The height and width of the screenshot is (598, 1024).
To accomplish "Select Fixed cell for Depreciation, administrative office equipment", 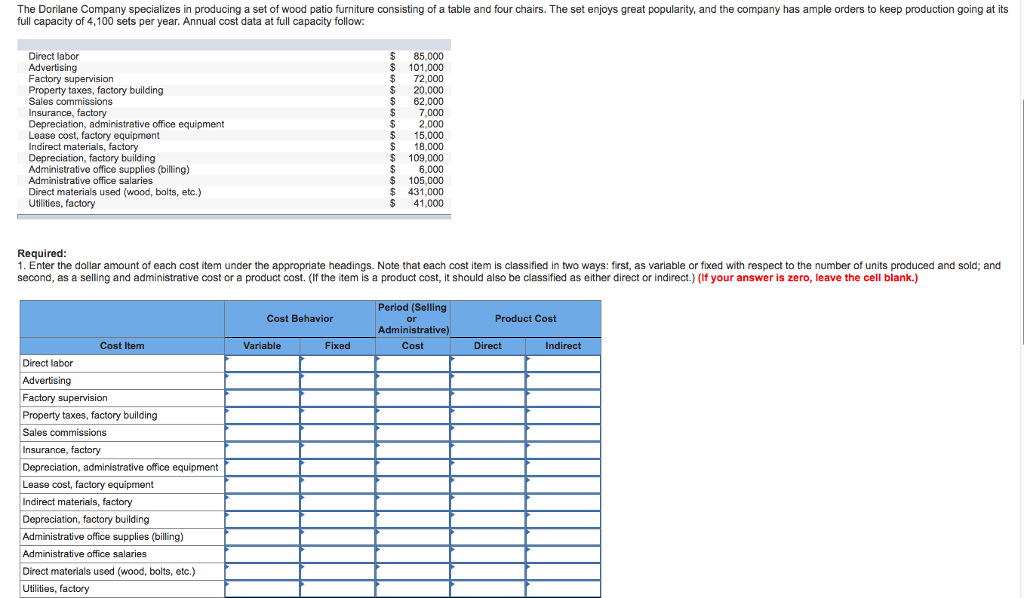I will pyautogui.click(x=338, y=467).
